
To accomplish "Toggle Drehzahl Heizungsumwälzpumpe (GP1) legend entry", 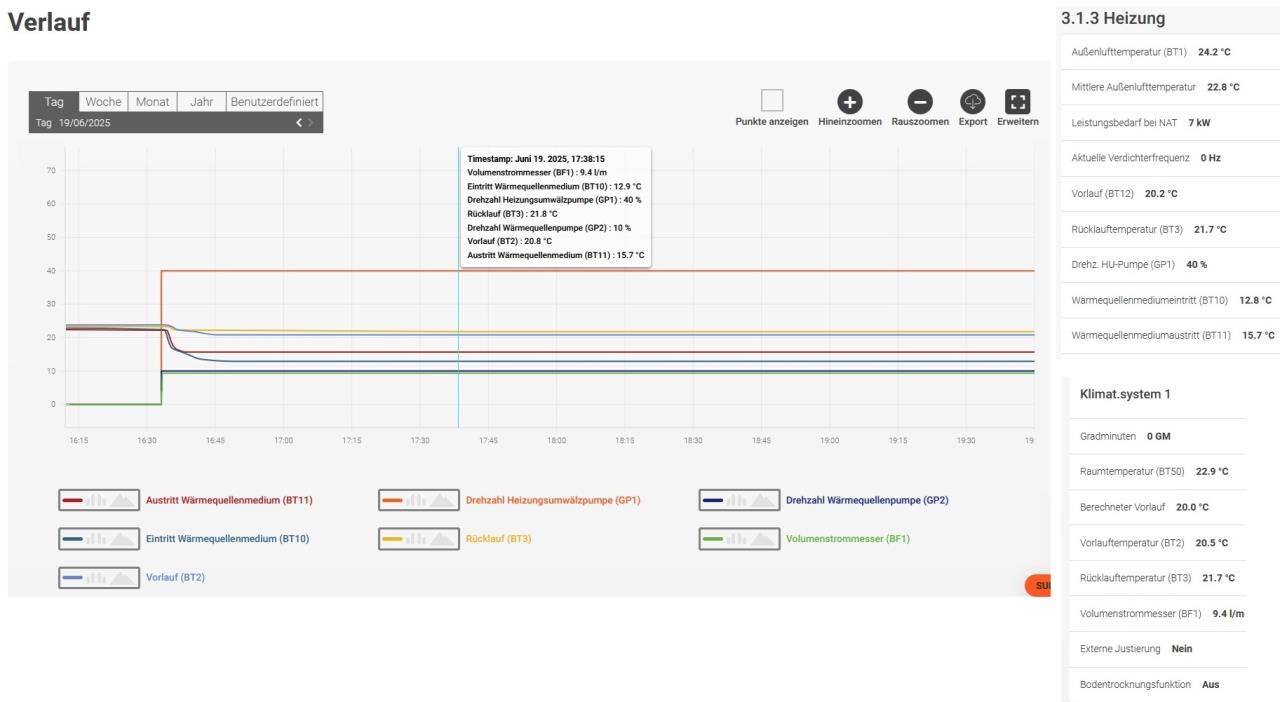I will click(552, 500).
